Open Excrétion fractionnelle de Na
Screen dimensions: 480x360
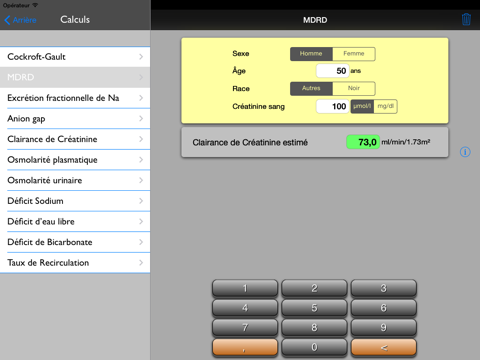pyautogui.click(x=75, y=98)
